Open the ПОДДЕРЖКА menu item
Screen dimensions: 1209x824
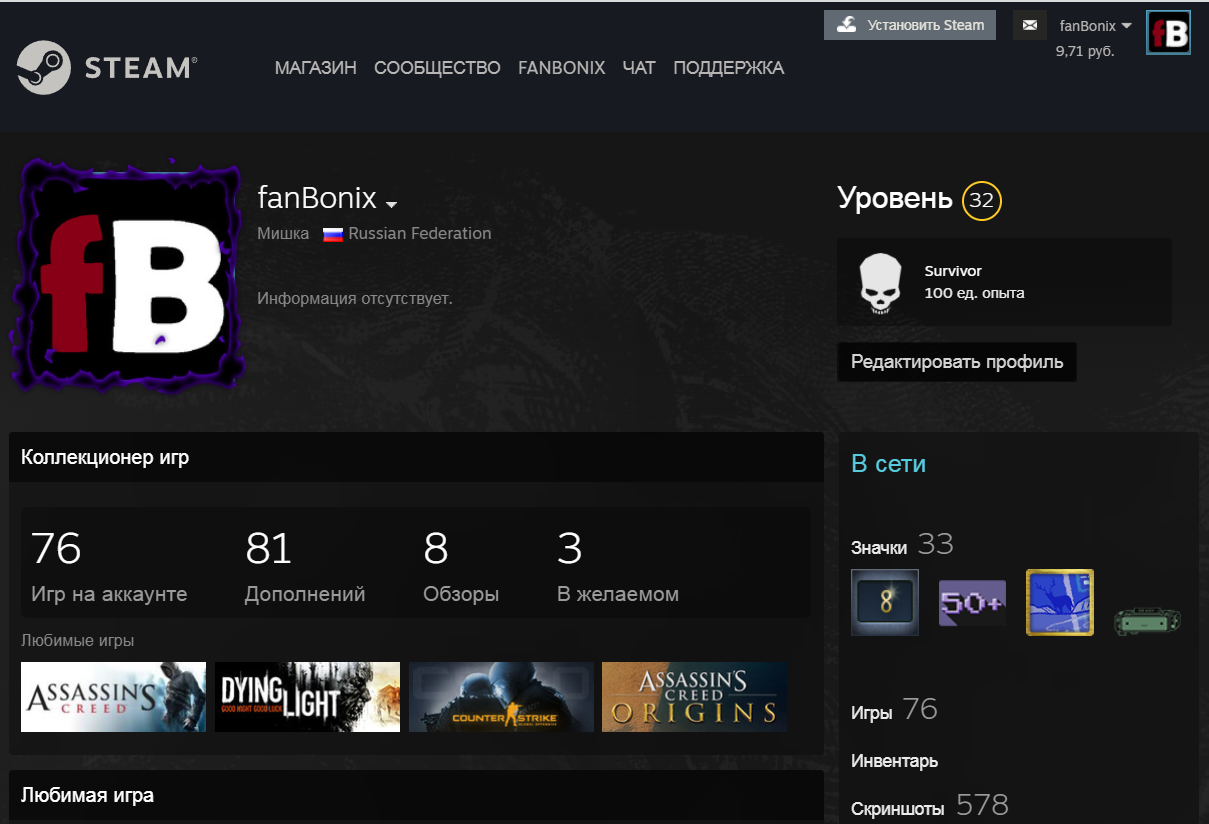(x=729, y=68)
